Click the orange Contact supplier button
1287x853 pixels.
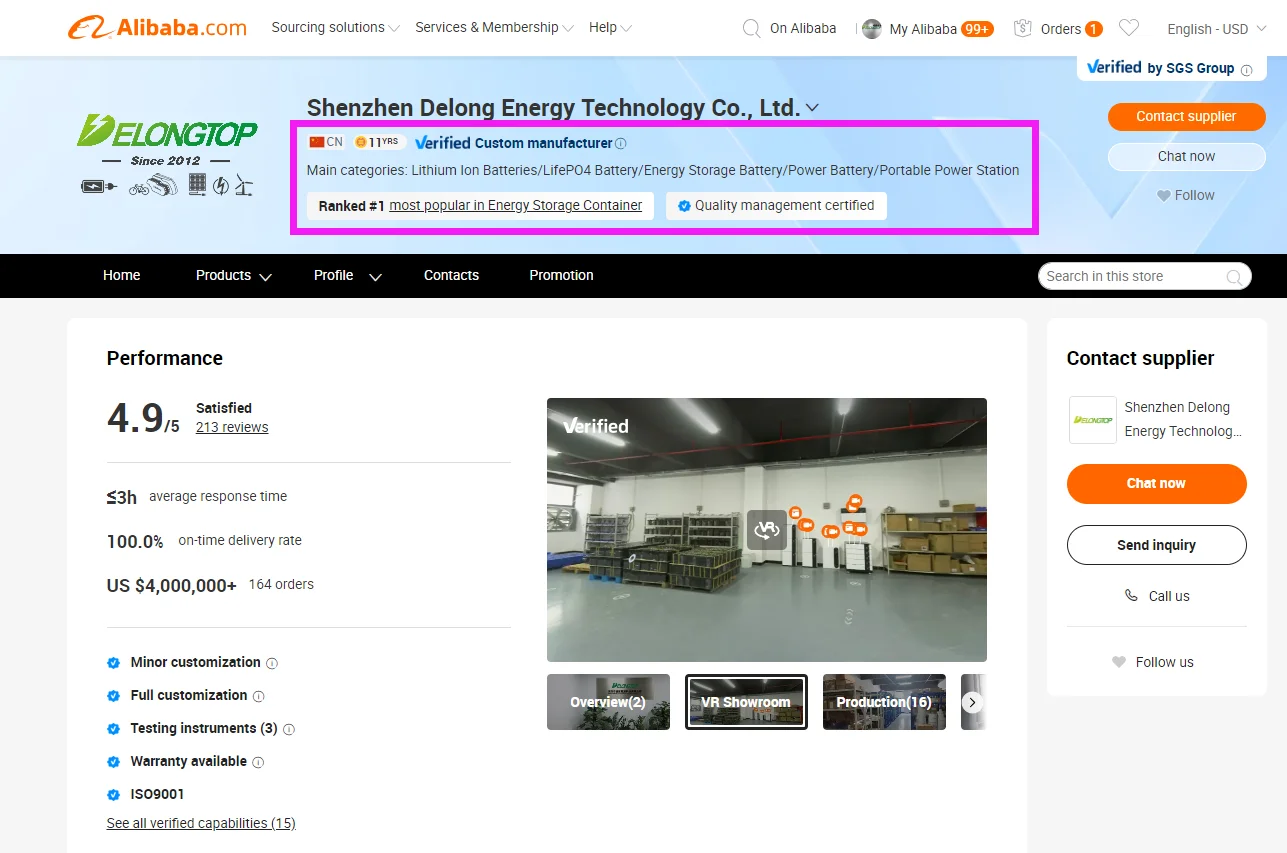coord(1186,116)
